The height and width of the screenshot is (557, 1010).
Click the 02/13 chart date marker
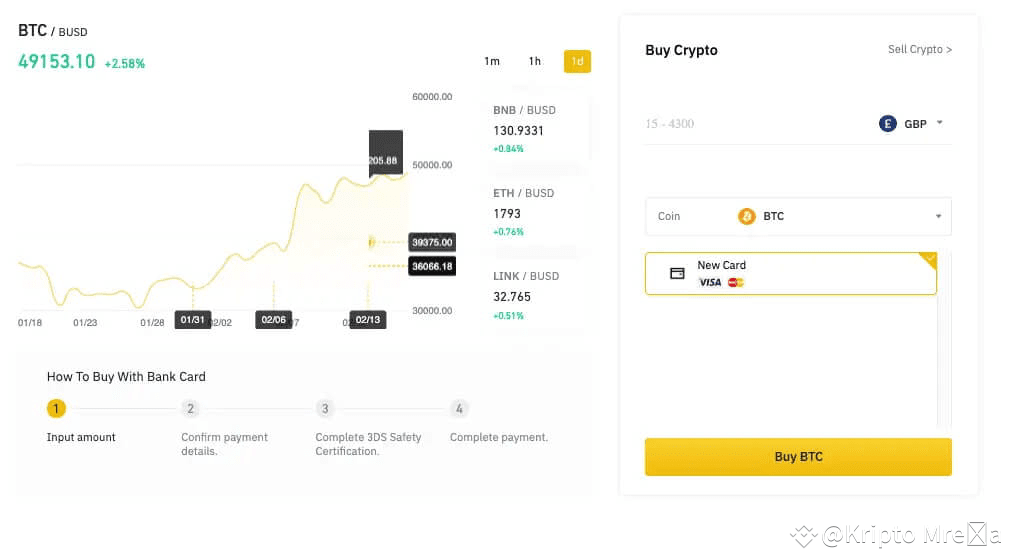pyautogui.click(x=367, y=320)
